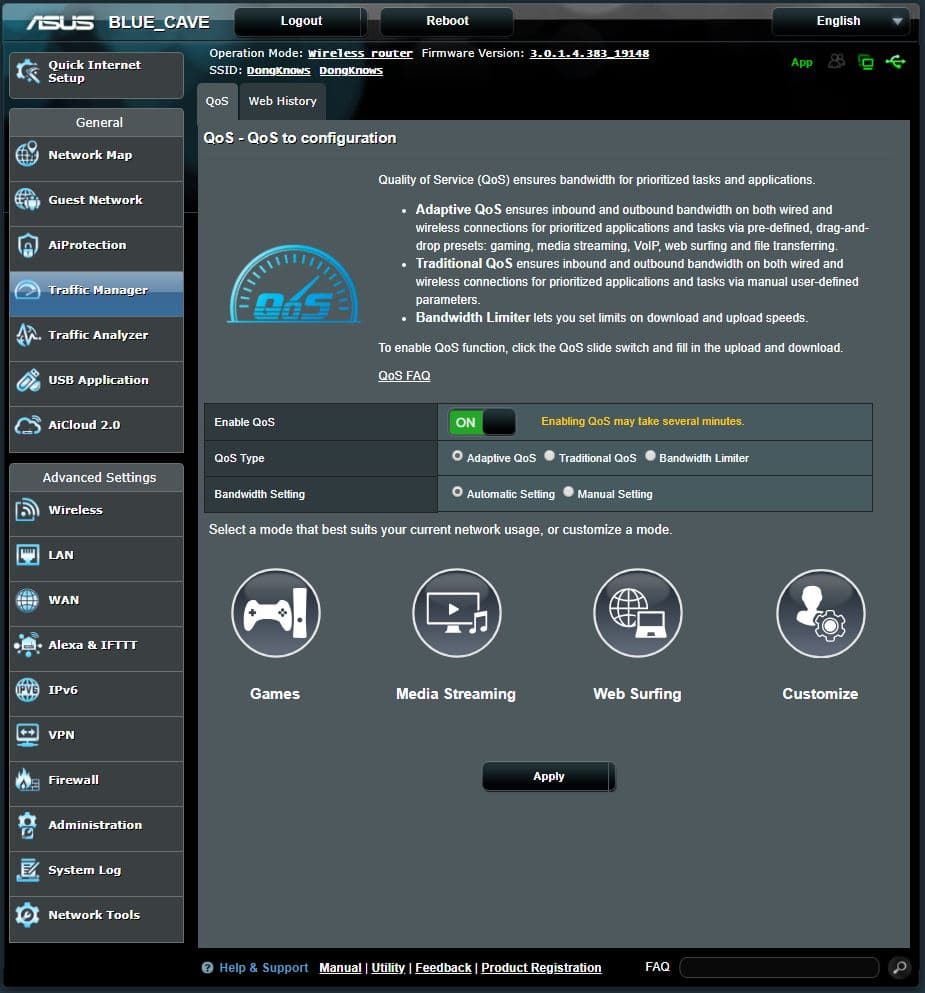Viewport: 925px width, 993px height.
Task: Choose the Web Surfing mode icon
Action: coord(637,613)
